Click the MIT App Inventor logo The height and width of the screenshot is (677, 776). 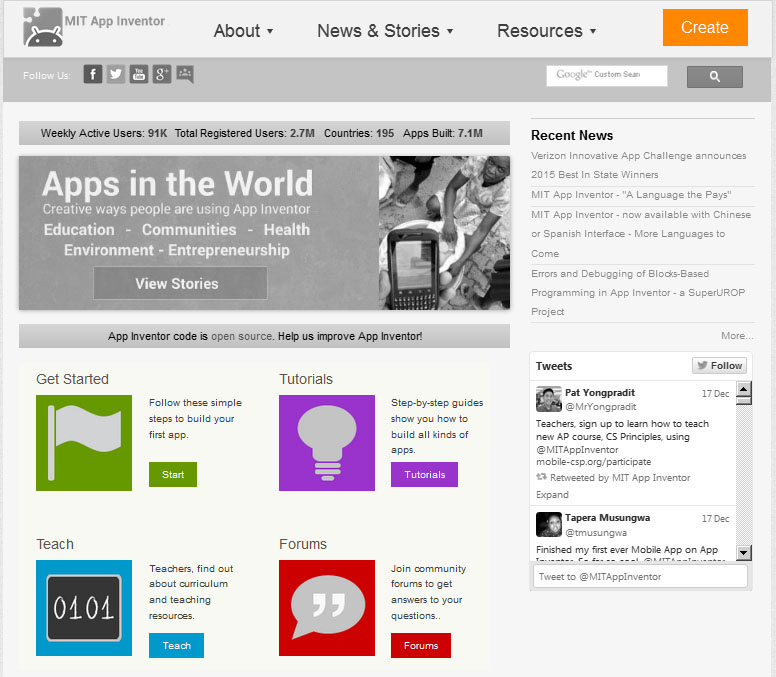(x=94, y=27)
